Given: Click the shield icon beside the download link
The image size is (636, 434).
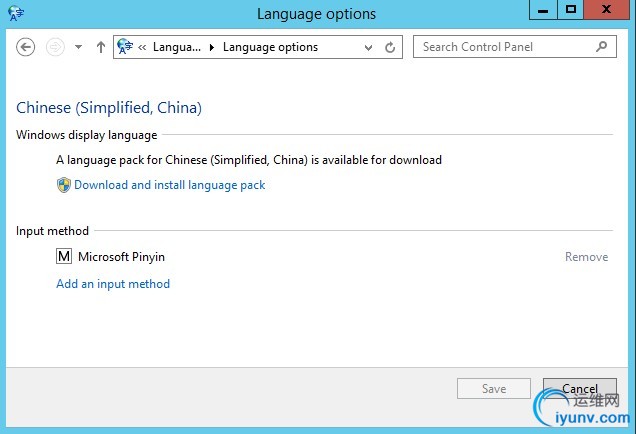Looking at the screenshot, I should click(x=64, y=185).
